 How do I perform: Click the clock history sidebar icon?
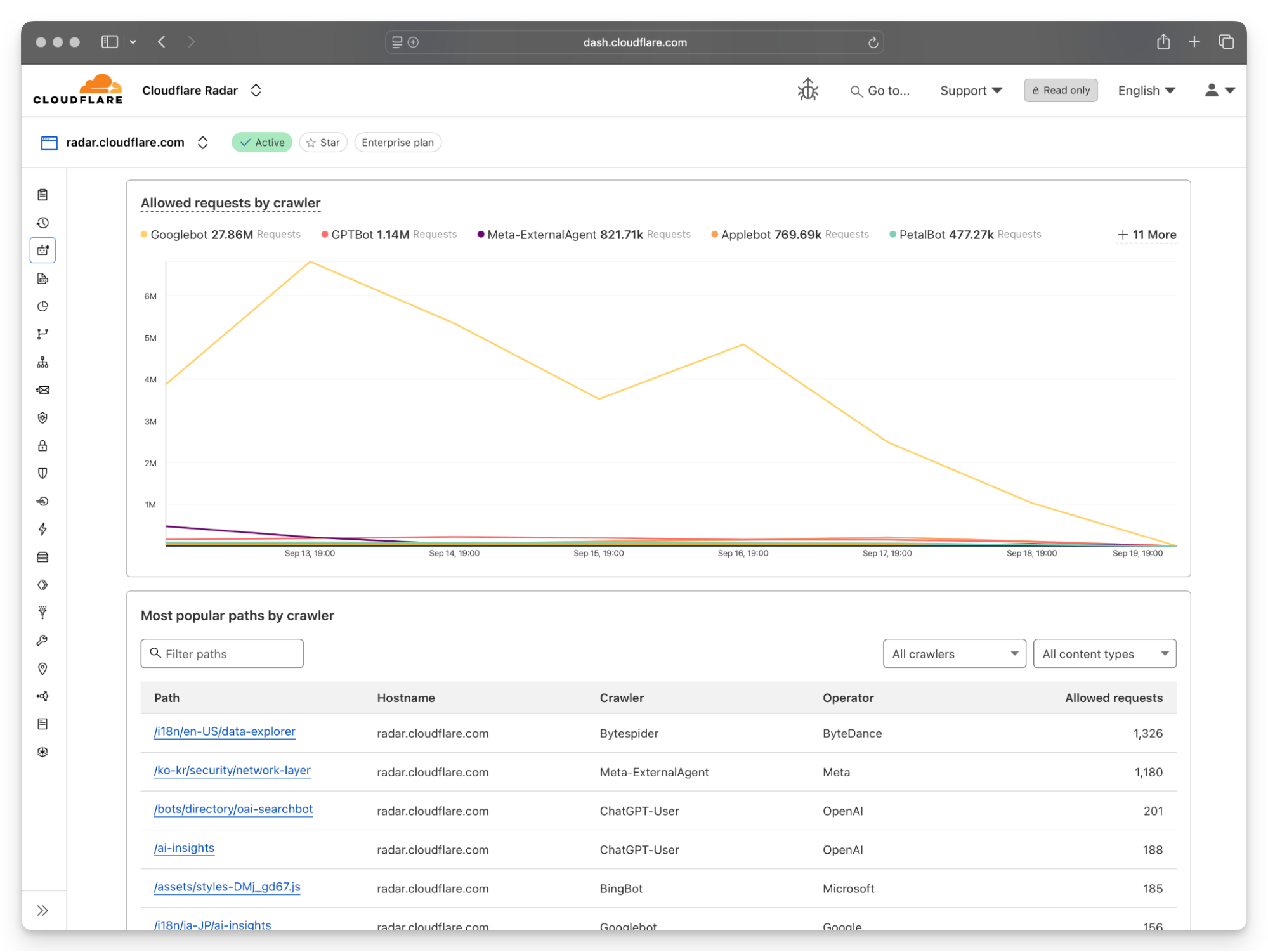[x=42, y=223]
